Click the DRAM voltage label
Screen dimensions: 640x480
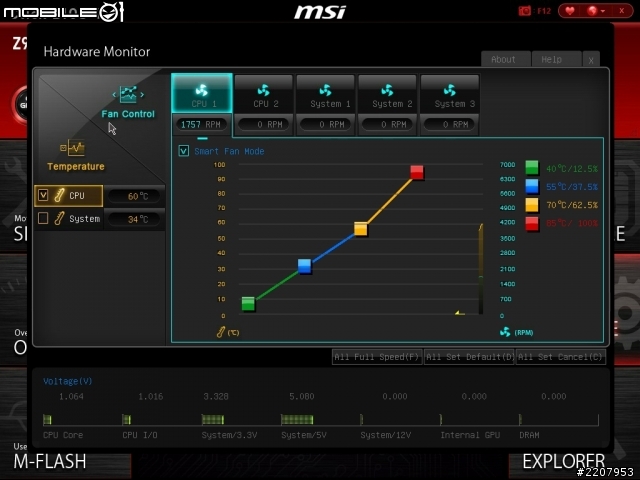point(529,435)
